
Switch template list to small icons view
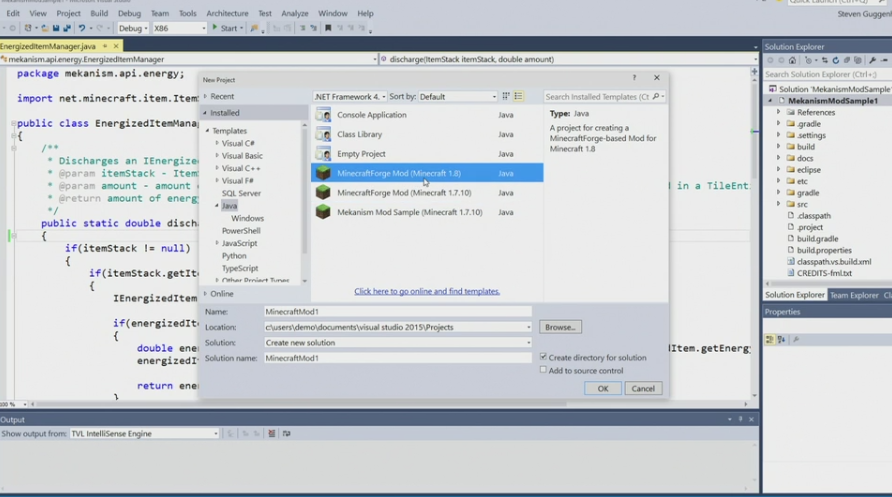click(x=506, y=97)
